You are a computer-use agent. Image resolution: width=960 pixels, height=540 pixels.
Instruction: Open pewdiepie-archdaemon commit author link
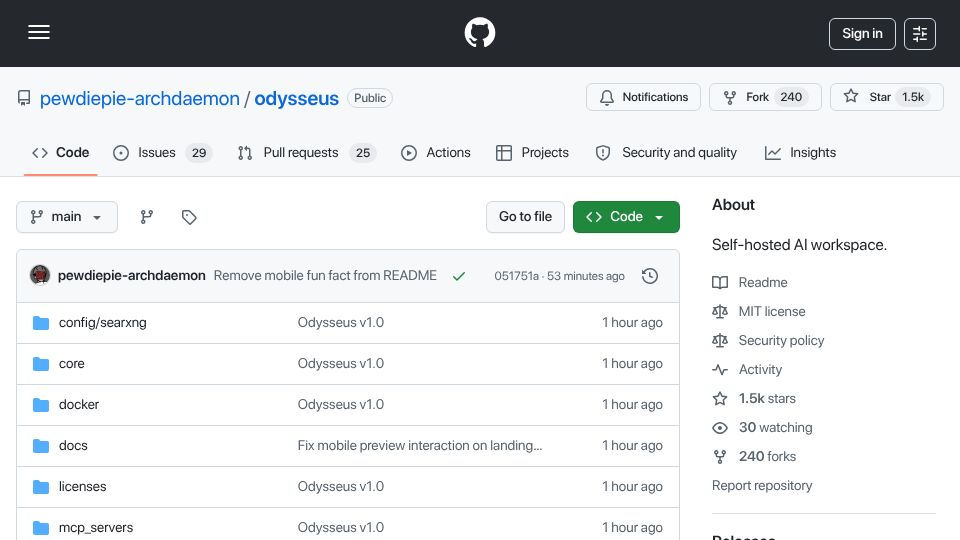click(132, 276)
